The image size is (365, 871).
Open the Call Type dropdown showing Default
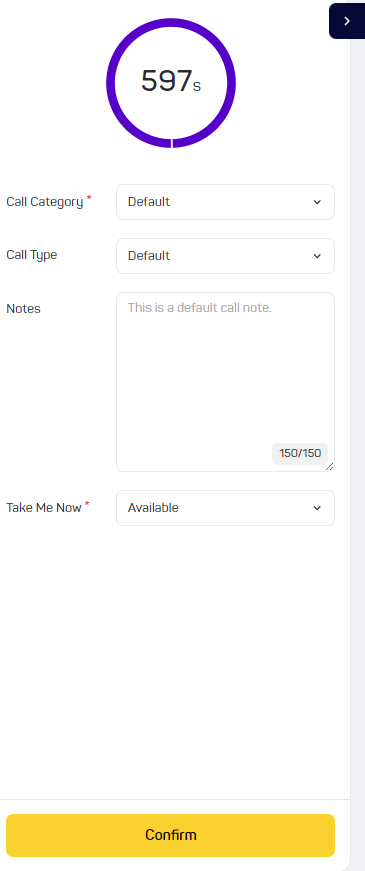(x=226, y=256)
